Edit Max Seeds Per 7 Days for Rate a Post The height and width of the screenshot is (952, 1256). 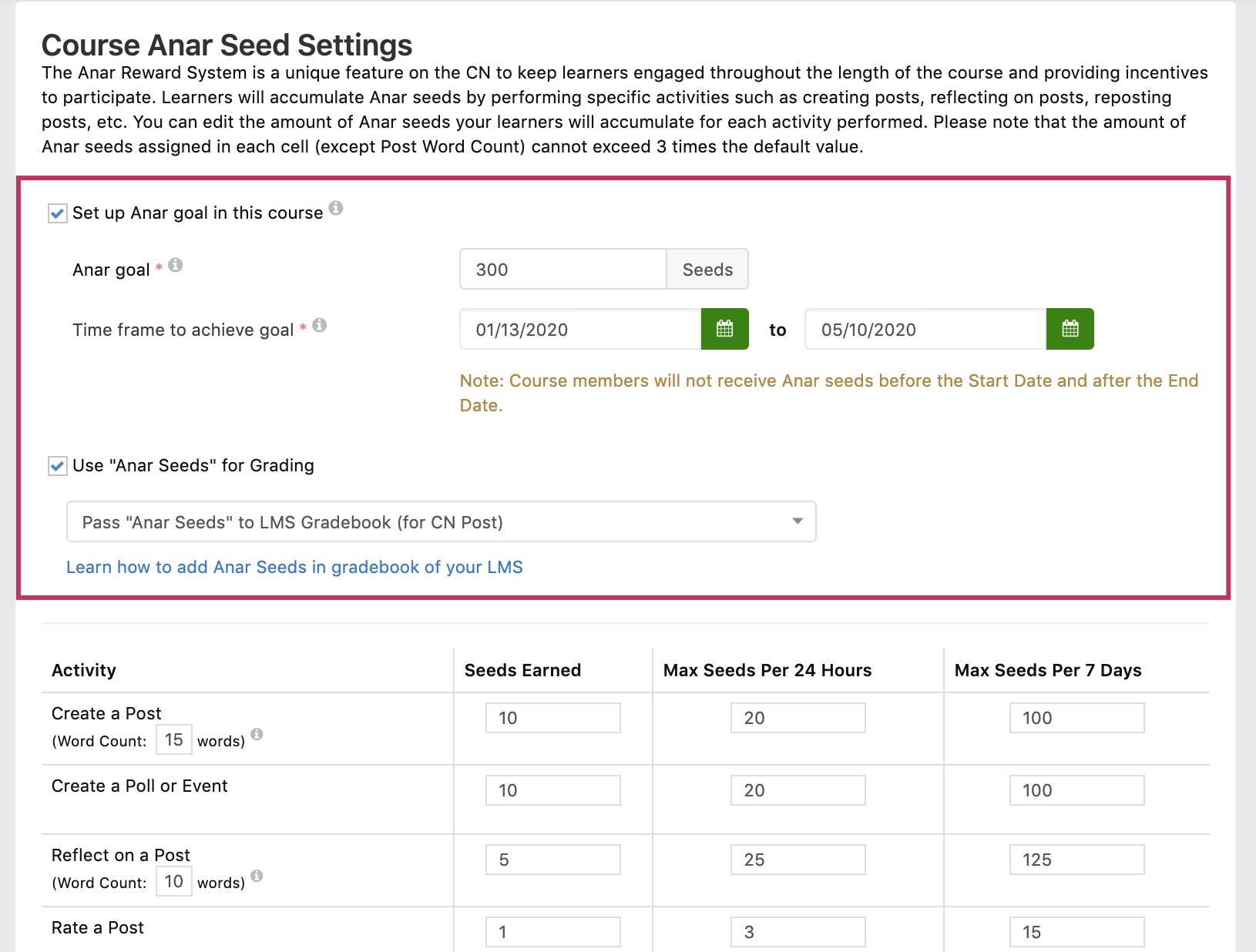[x=1077, y=932]
